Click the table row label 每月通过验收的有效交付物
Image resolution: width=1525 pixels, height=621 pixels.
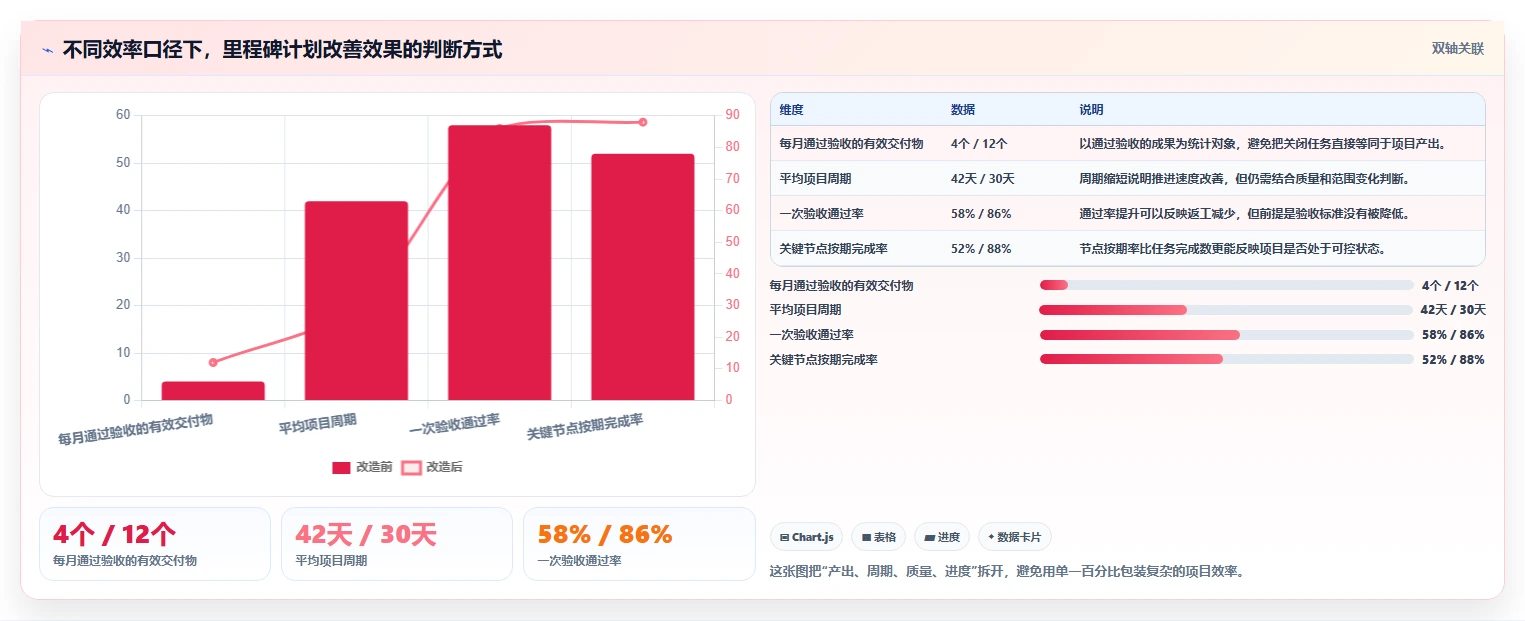click(851, 143)
